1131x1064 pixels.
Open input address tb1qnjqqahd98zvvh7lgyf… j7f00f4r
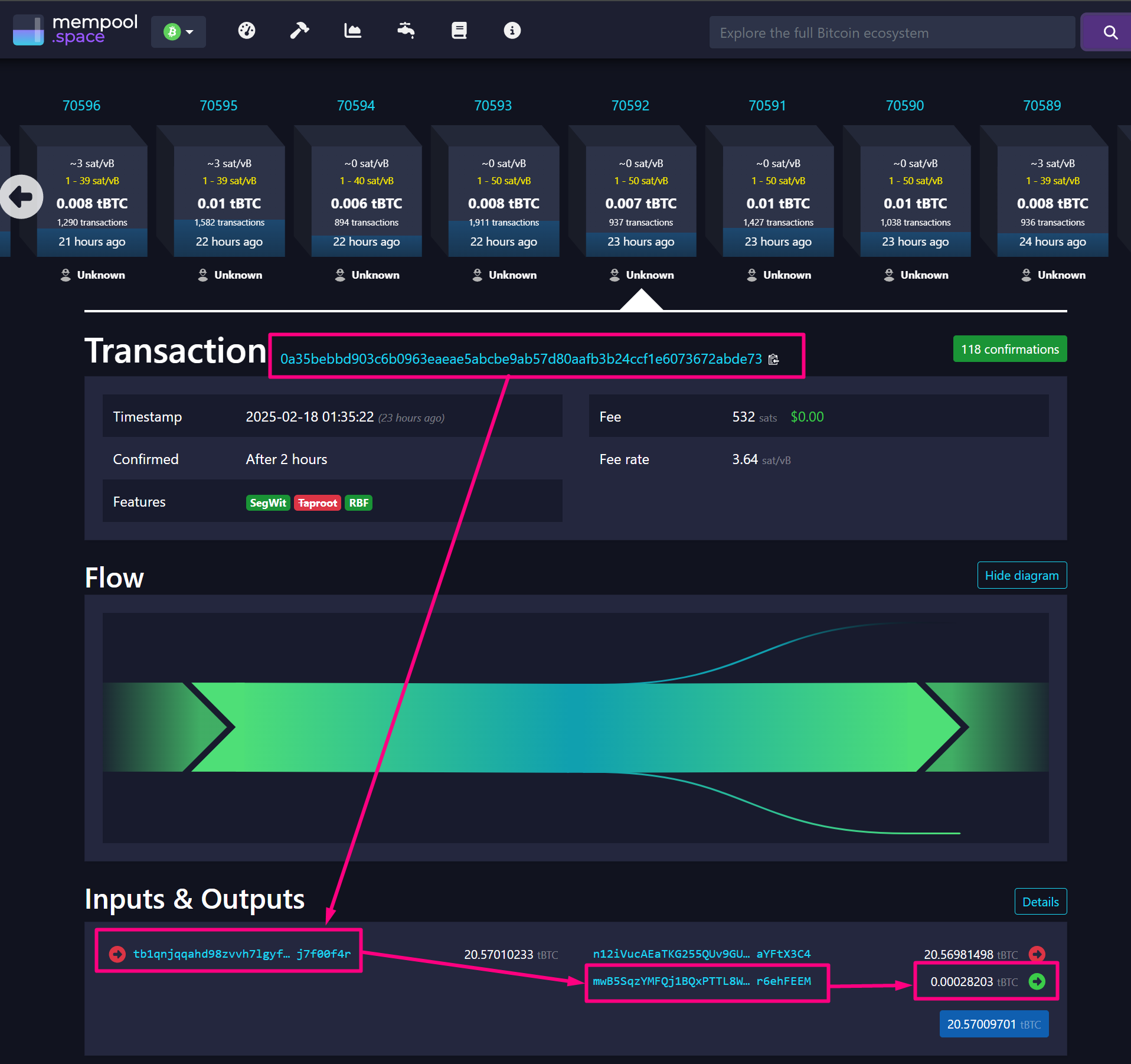tap(242, 954)
